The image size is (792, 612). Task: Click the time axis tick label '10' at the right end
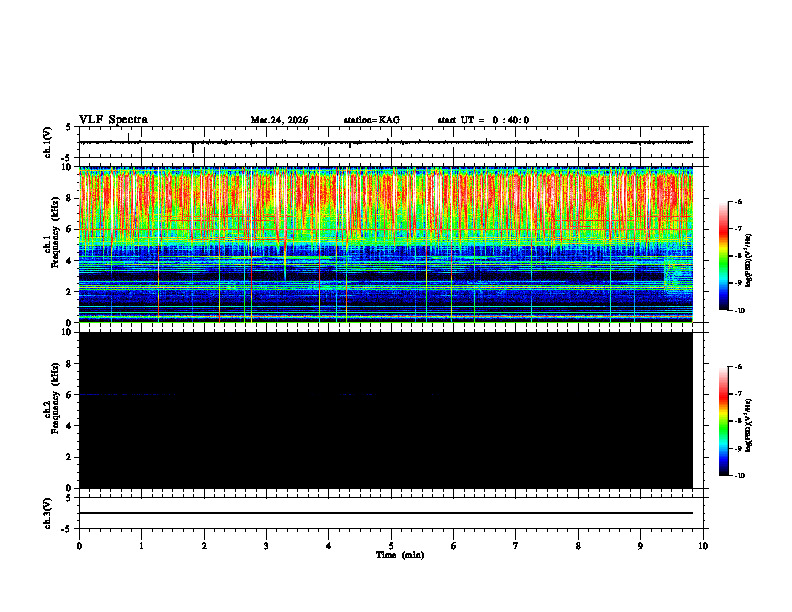click(x=703, y=546)
